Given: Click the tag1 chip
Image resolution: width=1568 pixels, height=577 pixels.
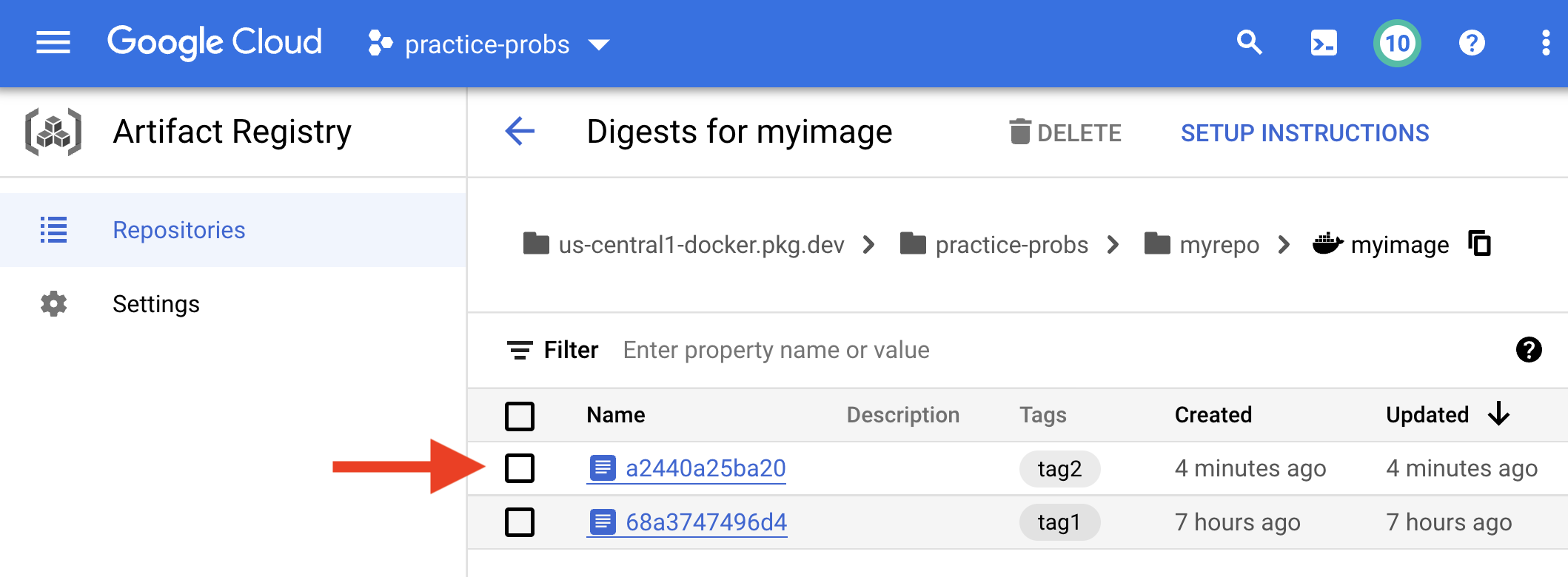Looking at the screenshot, I should coord(1059,522).
